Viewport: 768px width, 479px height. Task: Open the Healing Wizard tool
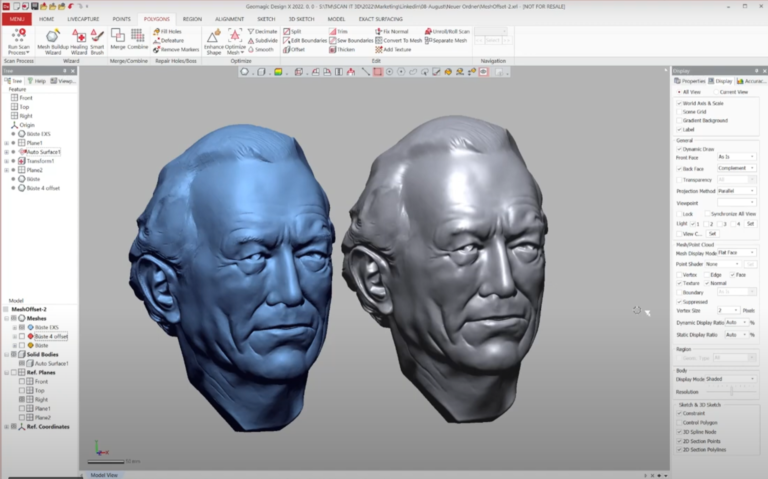[78, 41]
